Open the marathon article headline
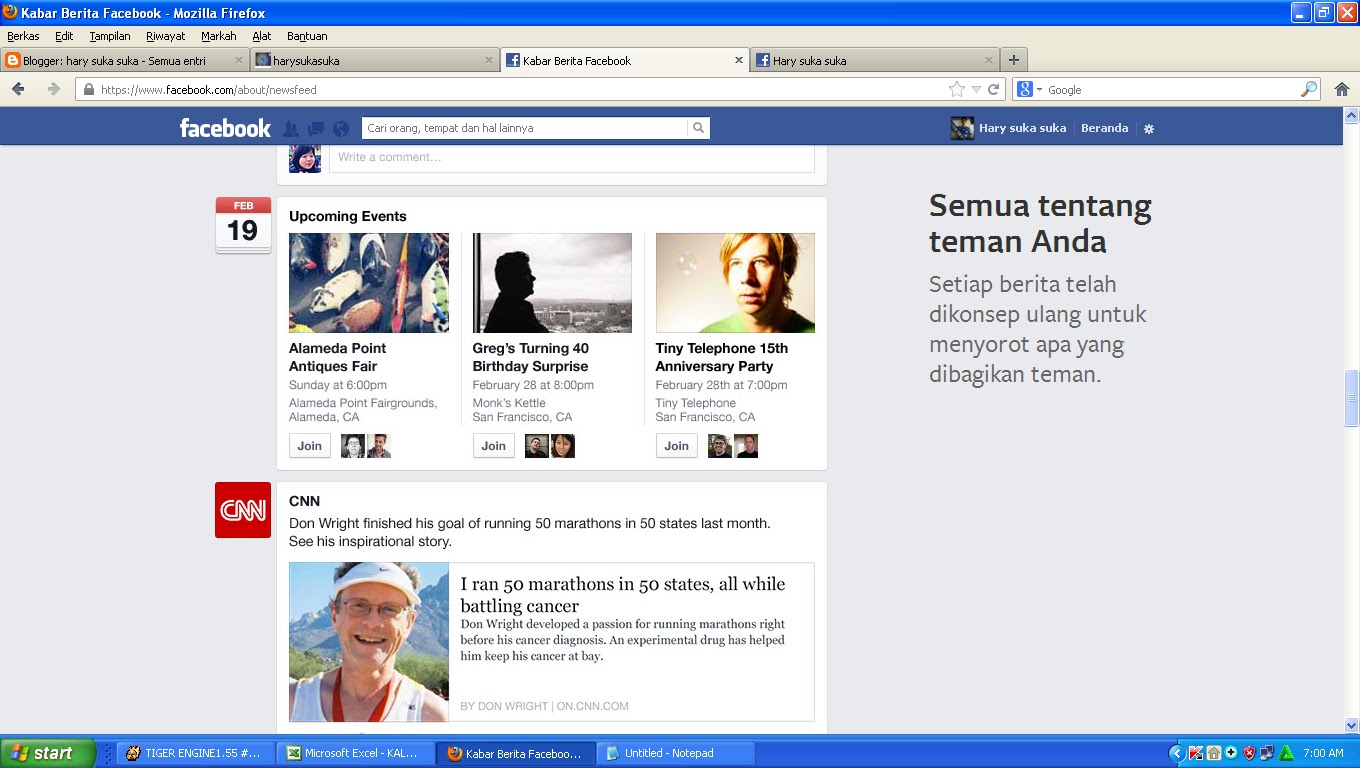 point(623,595)
